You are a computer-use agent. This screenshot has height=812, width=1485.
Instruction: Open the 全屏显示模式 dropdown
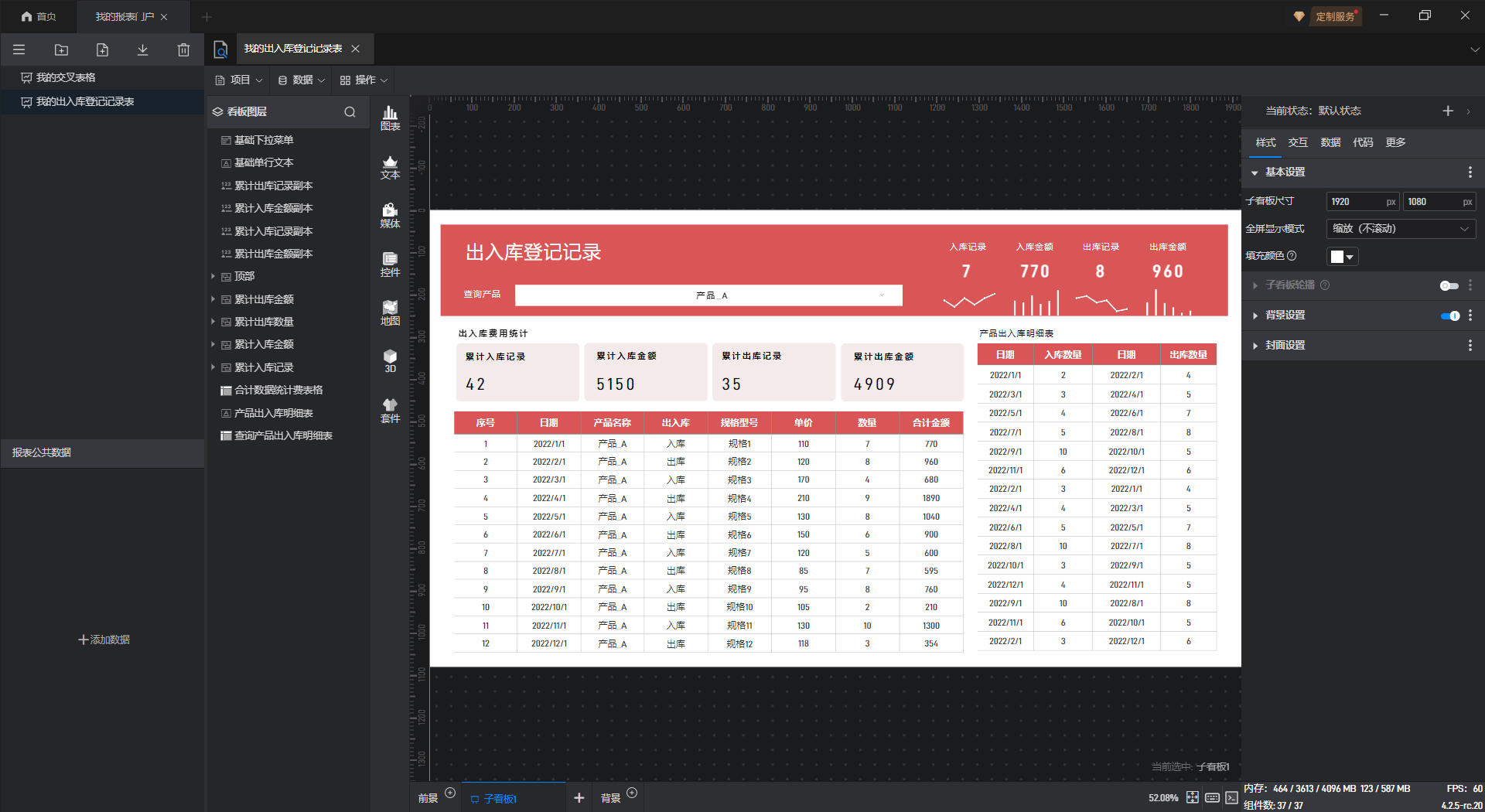1400,229
